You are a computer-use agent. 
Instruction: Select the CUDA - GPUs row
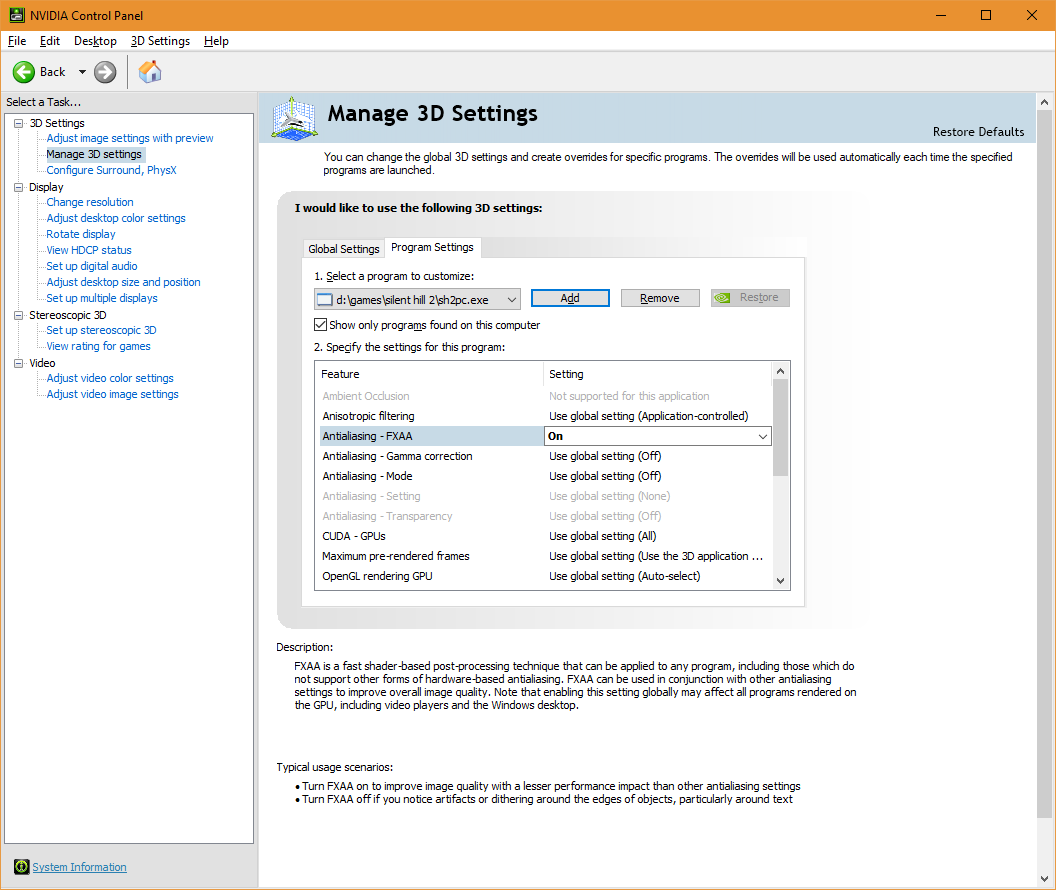(x=545, y=536)
